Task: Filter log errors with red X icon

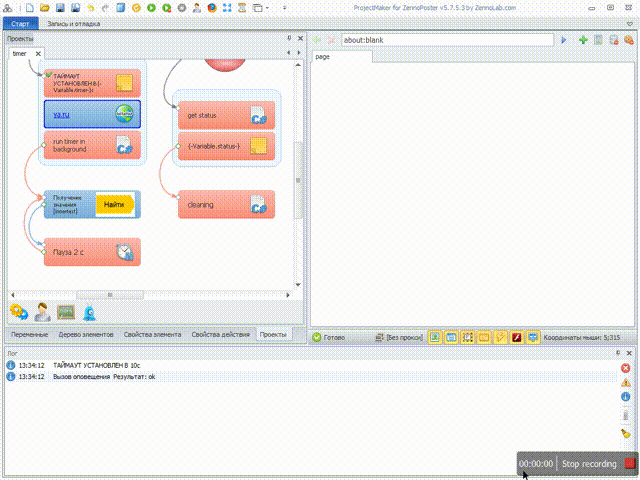Action: tap(626, 368)
